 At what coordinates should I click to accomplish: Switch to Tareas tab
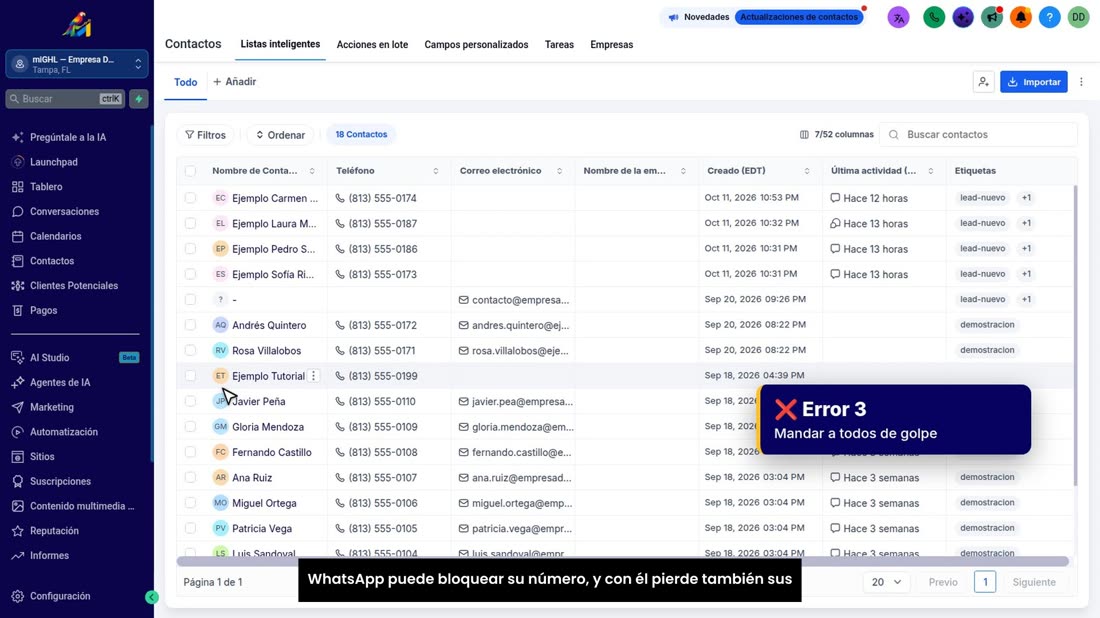coord(559,45)
